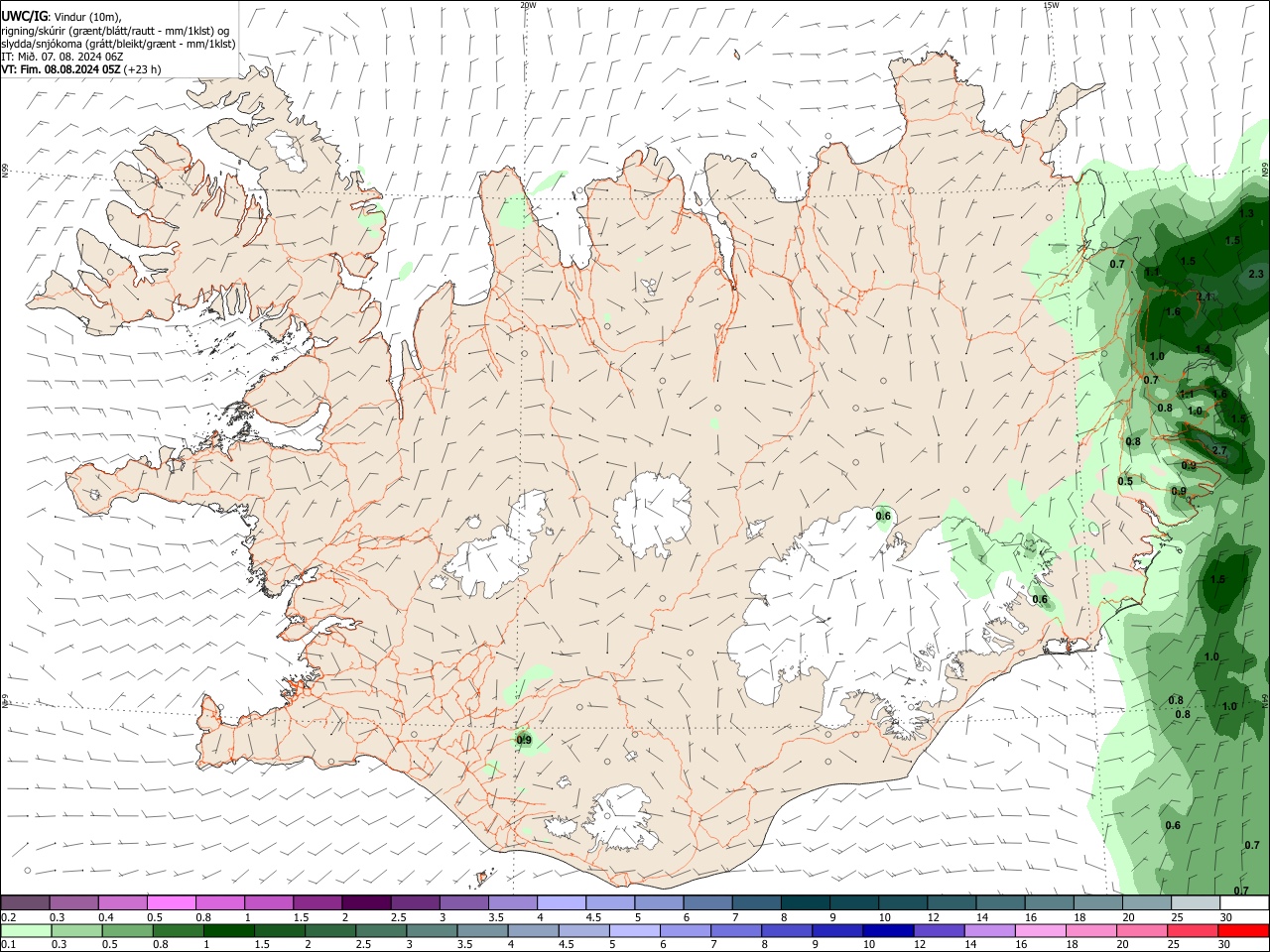Viewport: 1270px width, 952px height.
Task: Click the 0.5 precipitation value on the map
Action: point(1125,481)
